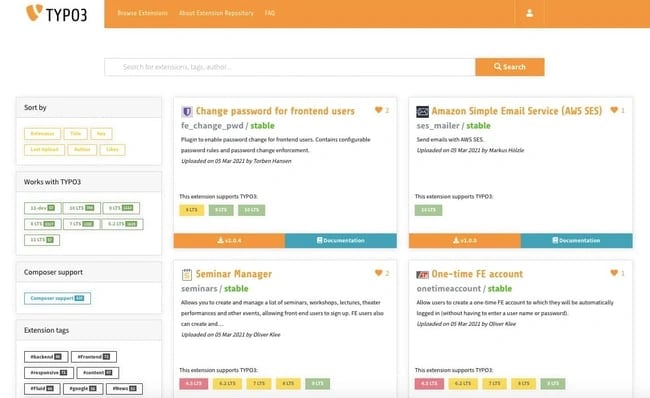Open Change password for frontend users title
650x398 pixels.
(275, 111)
